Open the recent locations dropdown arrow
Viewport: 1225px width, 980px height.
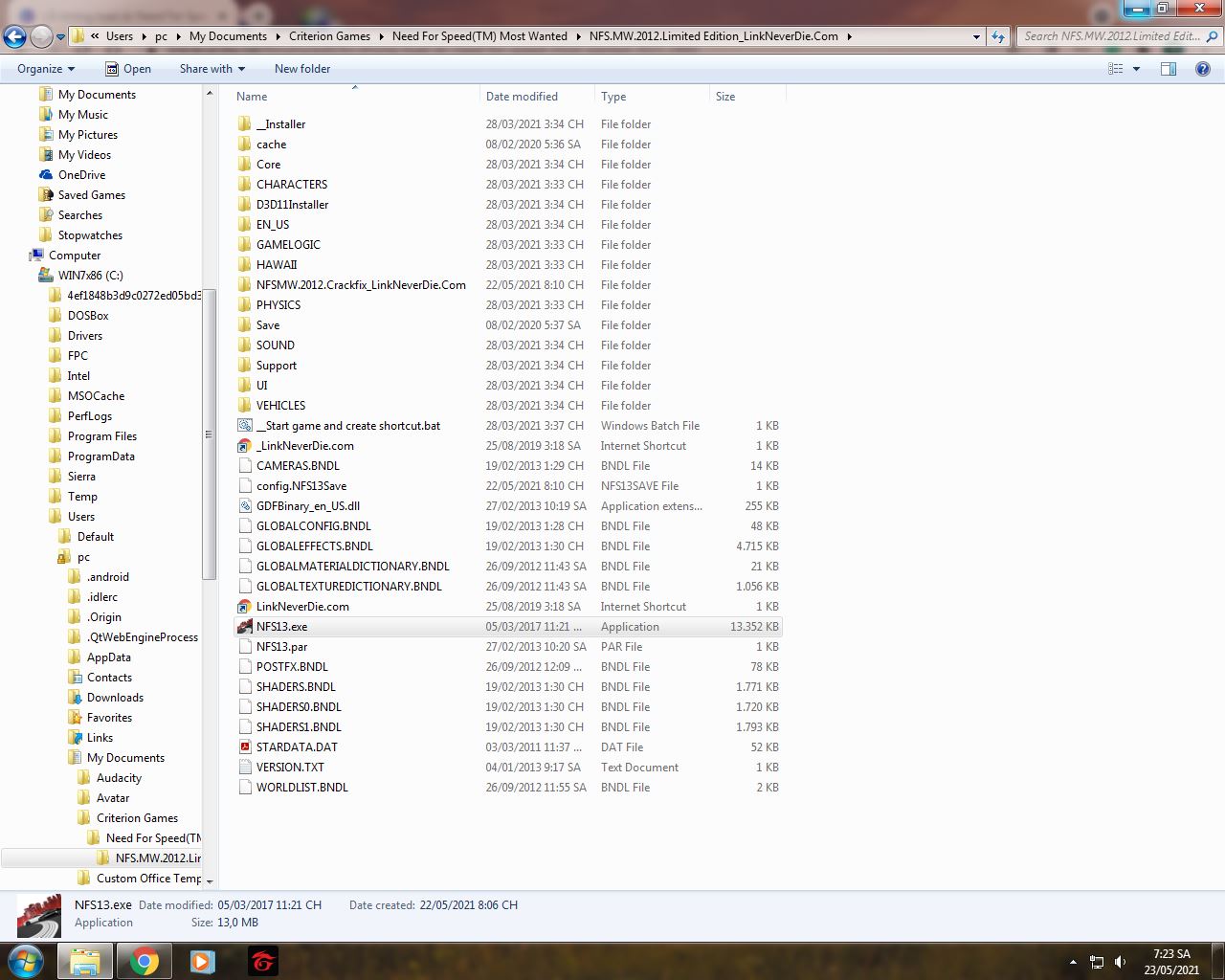[x=60, y=37]
